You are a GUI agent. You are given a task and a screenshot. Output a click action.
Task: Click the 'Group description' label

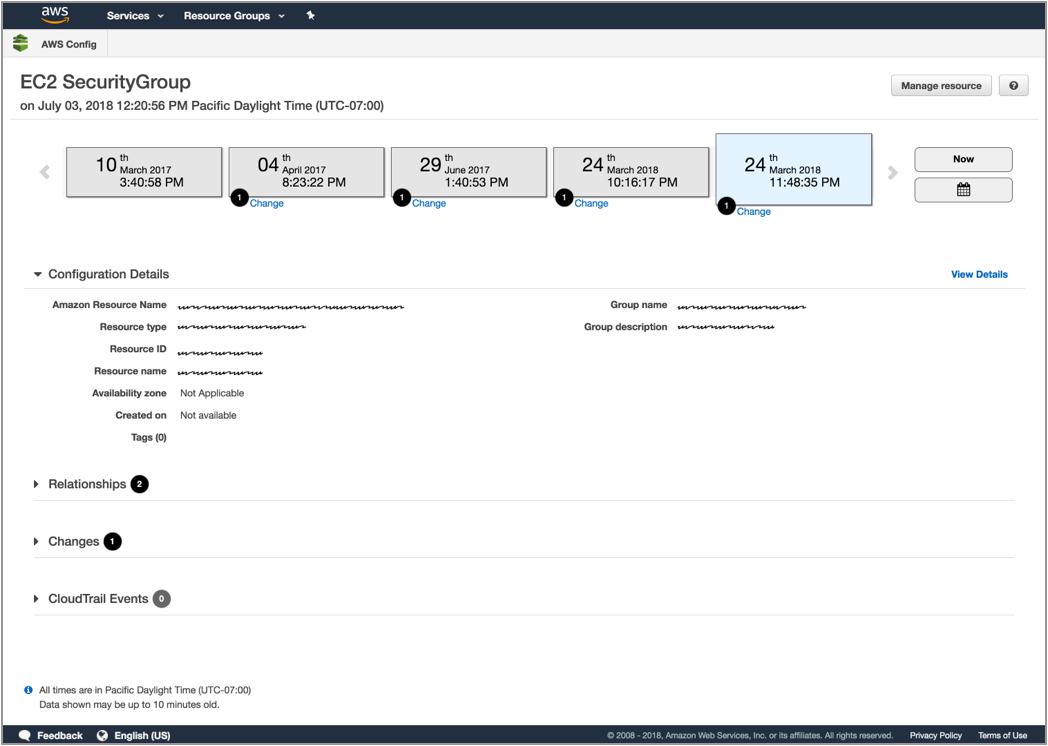[626, 327]
